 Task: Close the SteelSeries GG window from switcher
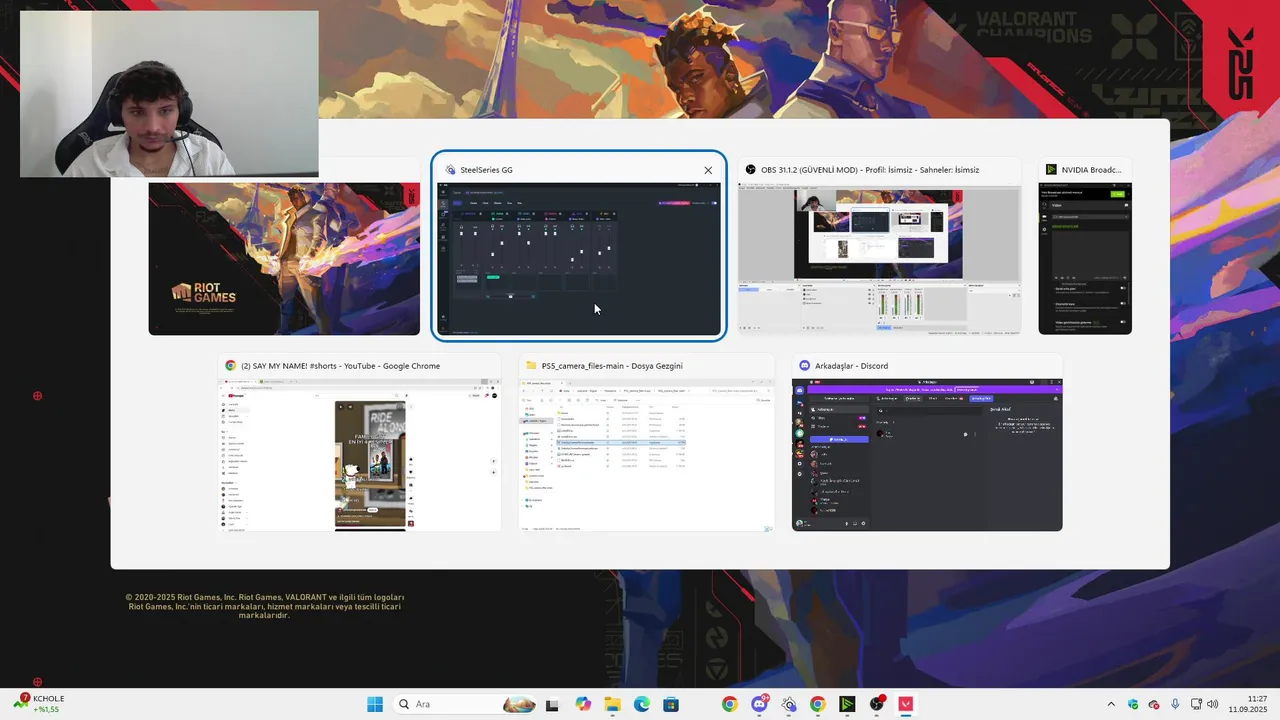pos(708,170)
